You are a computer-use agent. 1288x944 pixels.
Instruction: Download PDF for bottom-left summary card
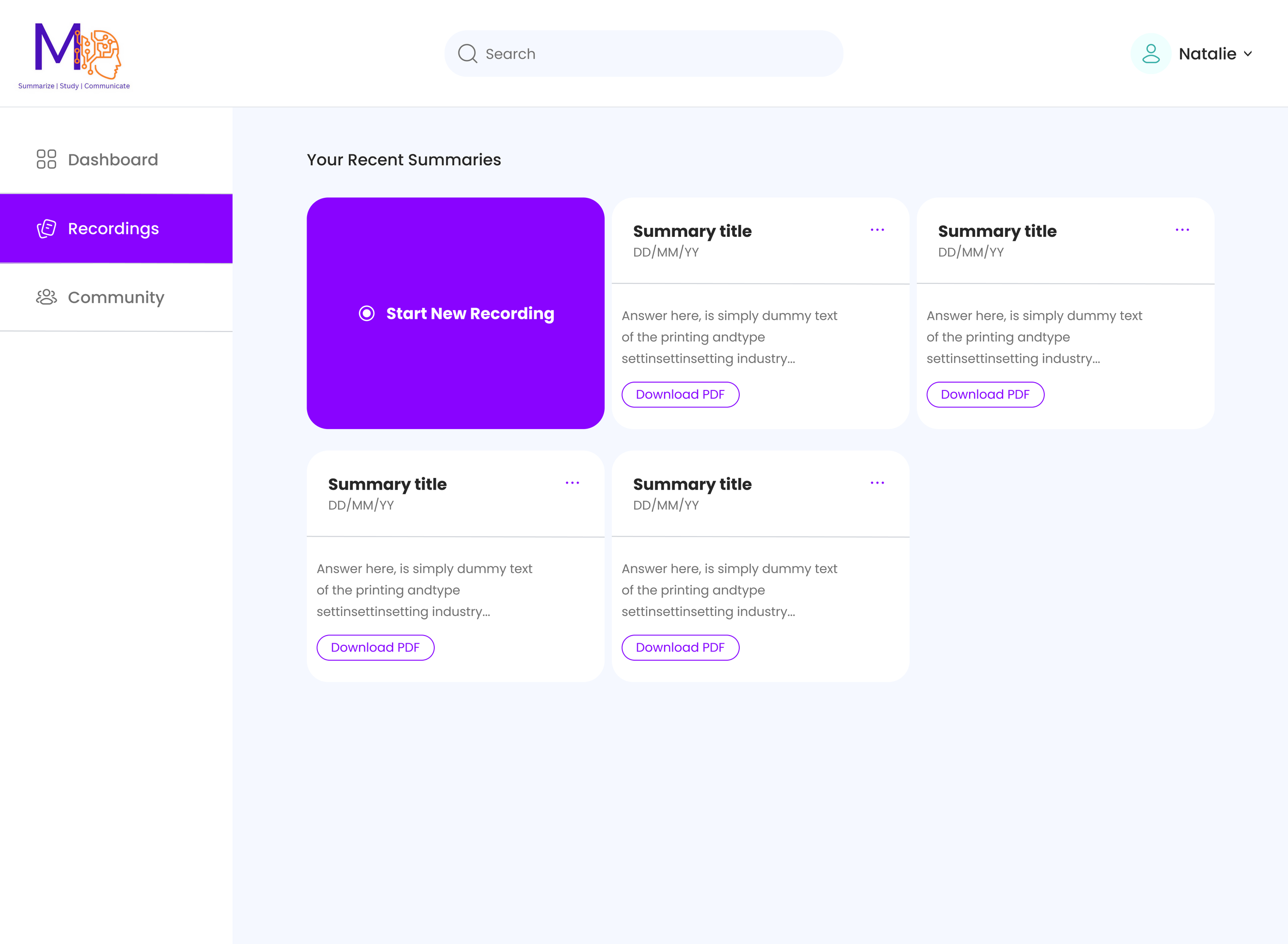pos(375,647)
